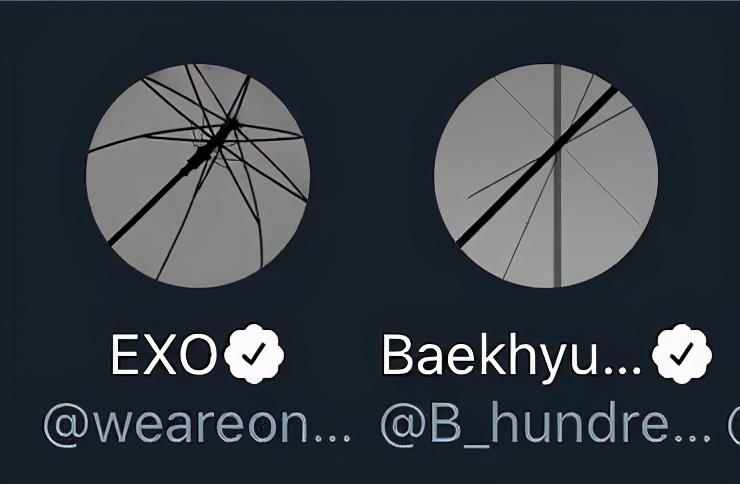Click the thick umbrella shaft in EXO's avatar
The width and height of the screenshot is (740, 484).
tap(172, 182)
